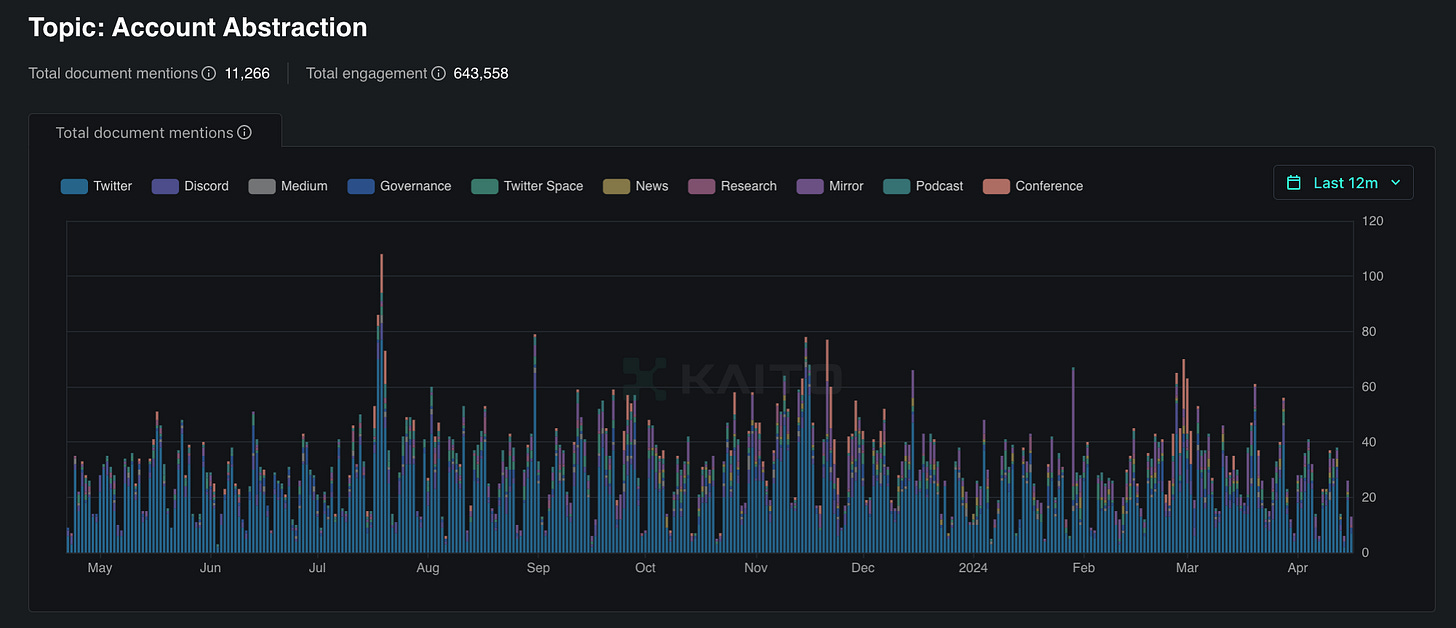1456x628 pixels.
Task: Click the Discord legend label
Action: pos(207,186)
